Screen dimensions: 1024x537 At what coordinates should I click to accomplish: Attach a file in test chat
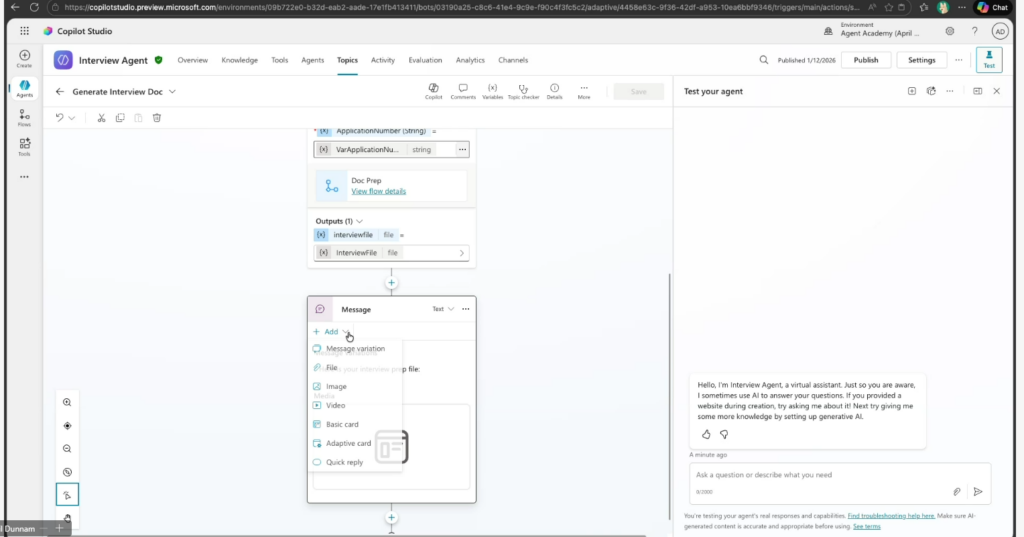(956, 491)
